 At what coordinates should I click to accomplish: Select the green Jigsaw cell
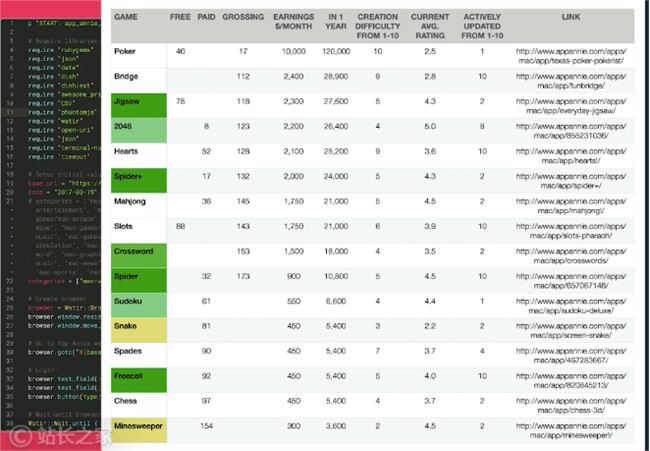[138, 102]
